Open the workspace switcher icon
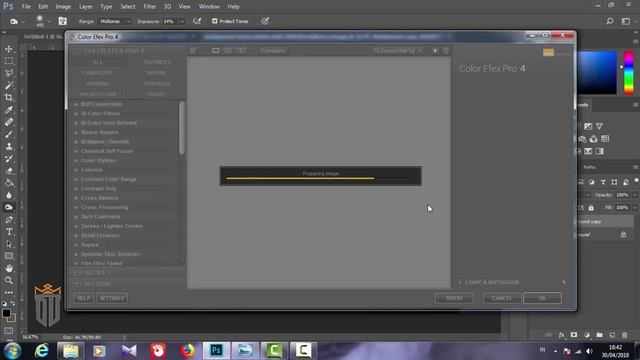The image size is (640, 360). click(626, 21)
